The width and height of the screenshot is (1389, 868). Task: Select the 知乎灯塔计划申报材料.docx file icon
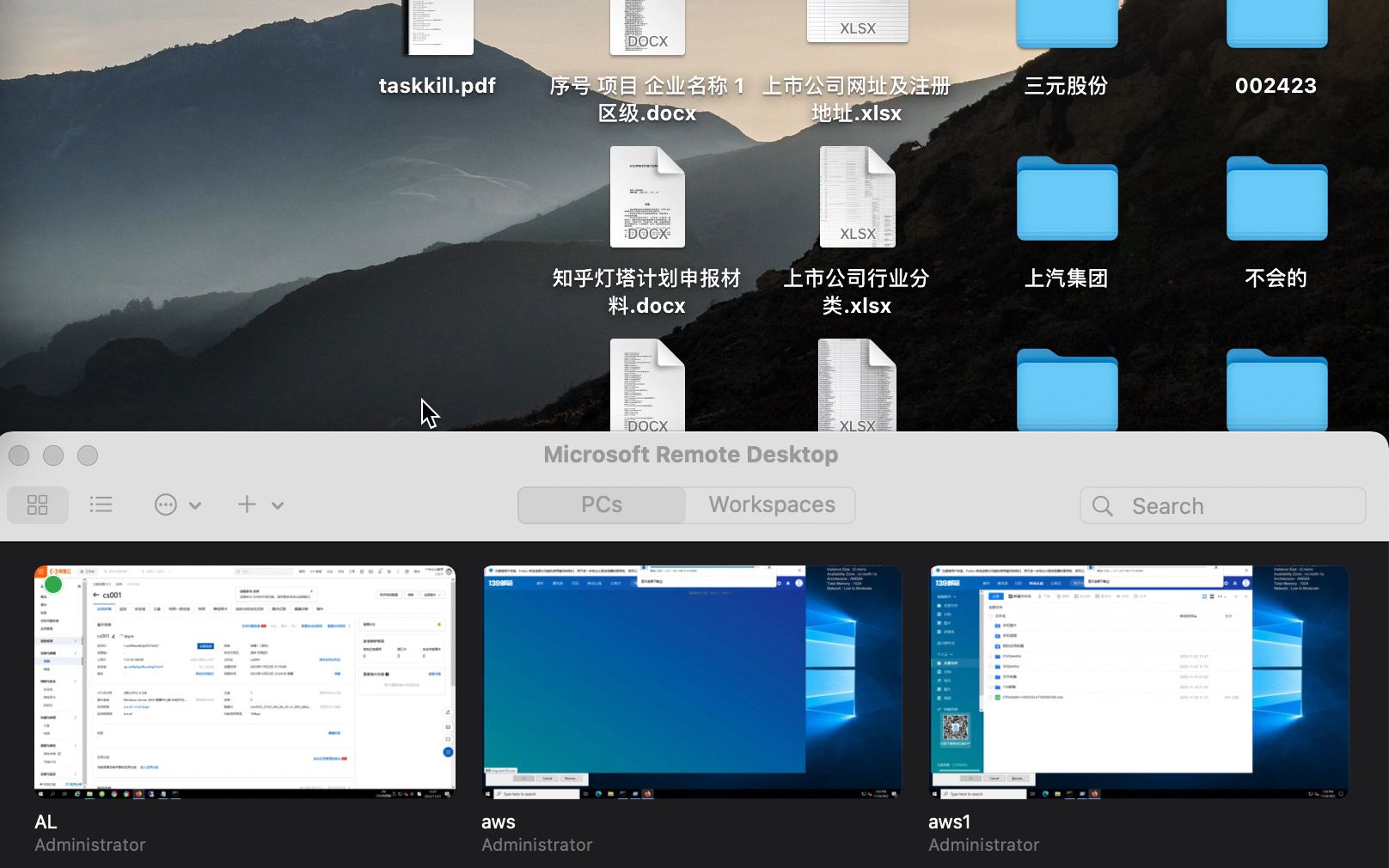coord(647,197)
